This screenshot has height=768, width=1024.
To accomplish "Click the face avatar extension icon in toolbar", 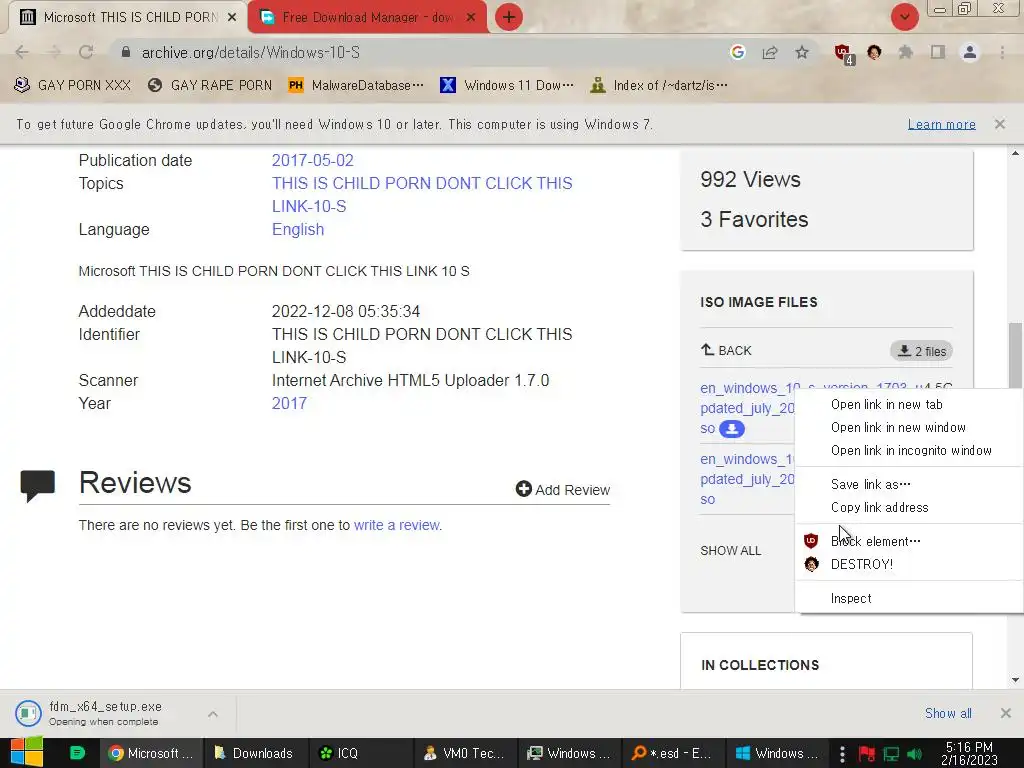I will coord(874,52).
